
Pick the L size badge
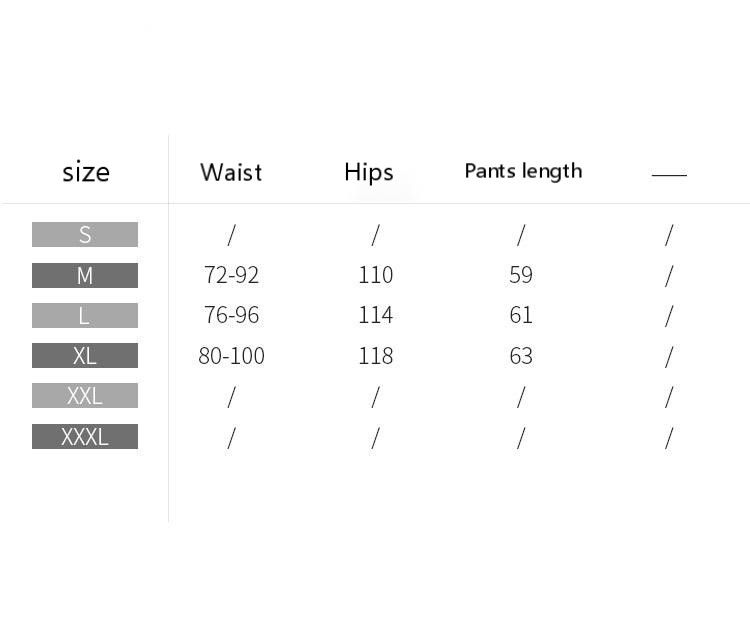click(x=85, y=316)
